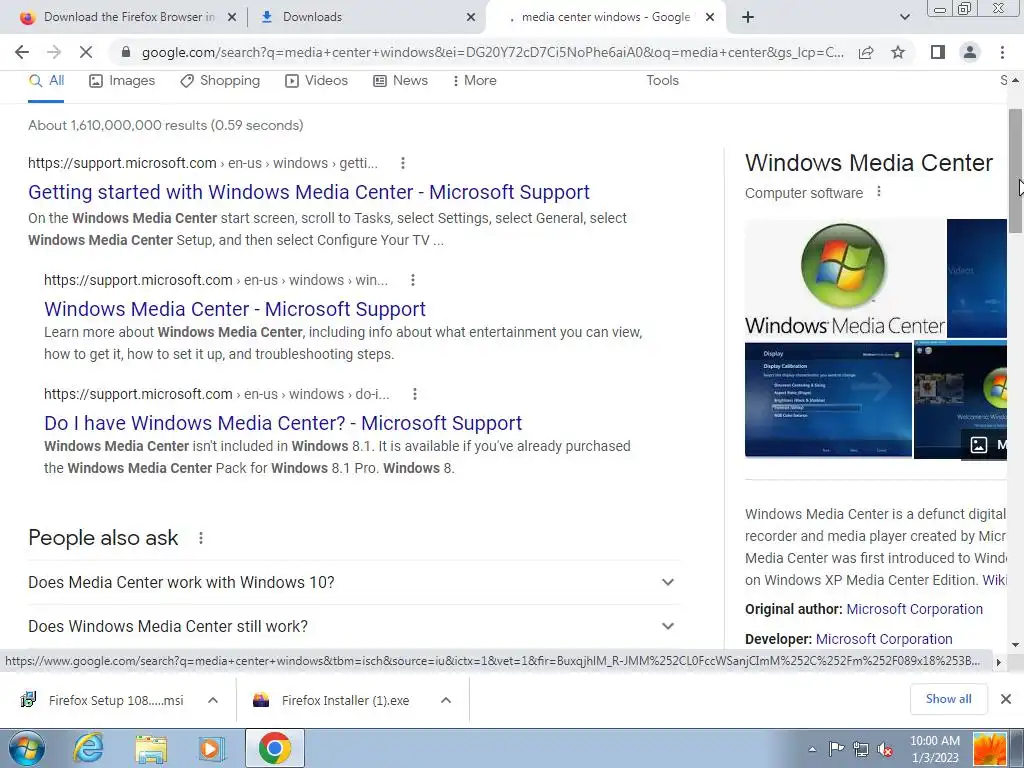The image size is (1024, 768).
Task: Open a new browser tab
Action: [748, 17]
